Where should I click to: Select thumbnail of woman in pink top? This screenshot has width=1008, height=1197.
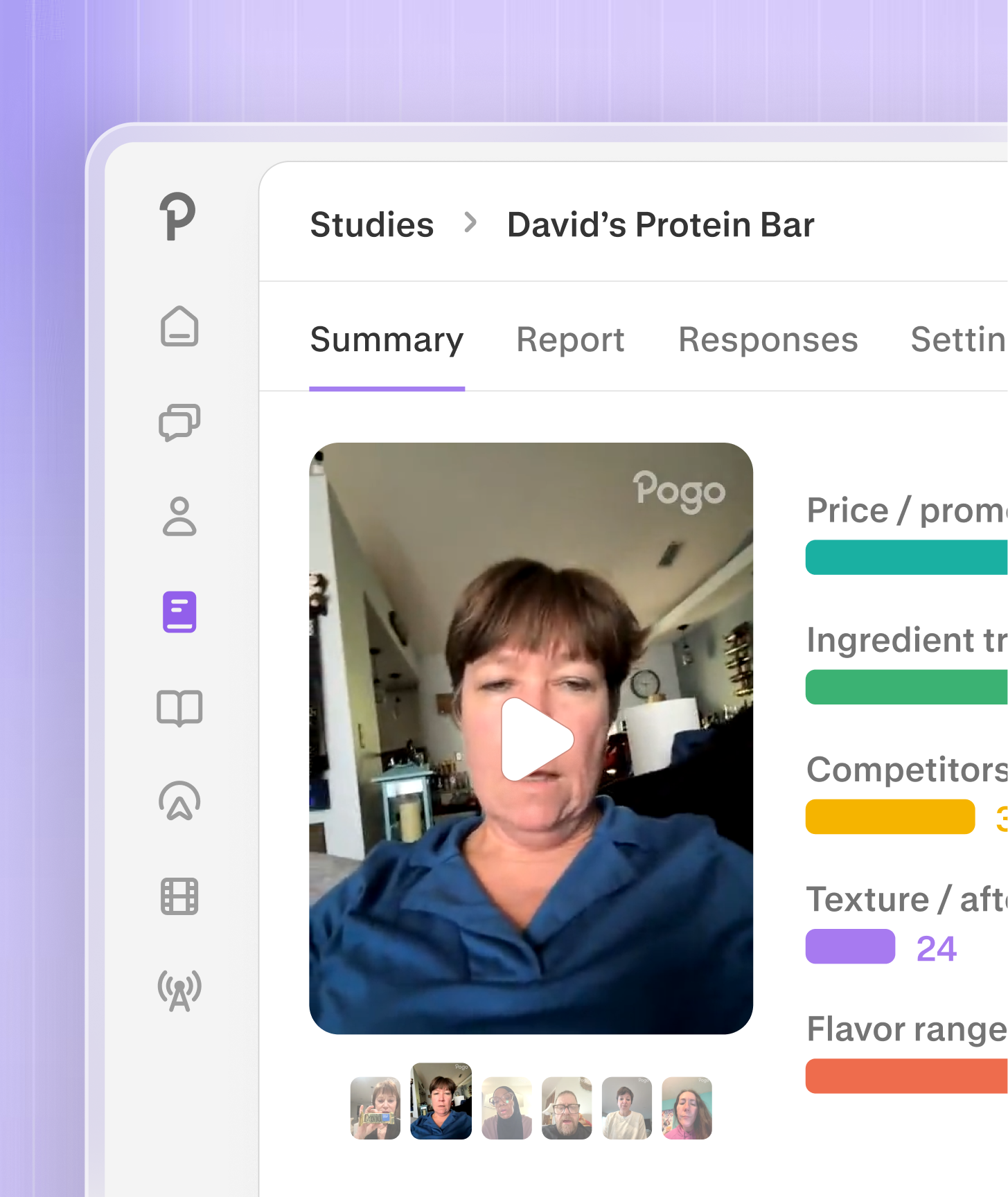[687, 1108]
